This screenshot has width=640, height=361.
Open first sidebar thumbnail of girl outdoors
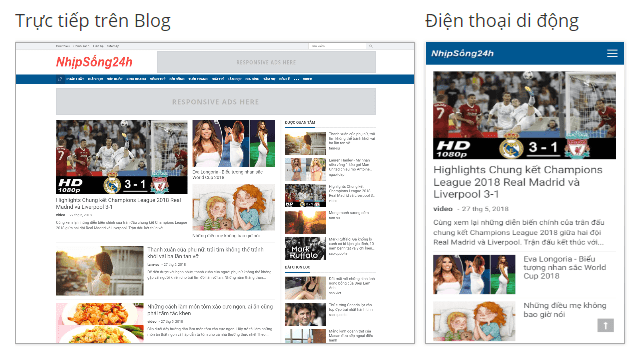[305, 143]
